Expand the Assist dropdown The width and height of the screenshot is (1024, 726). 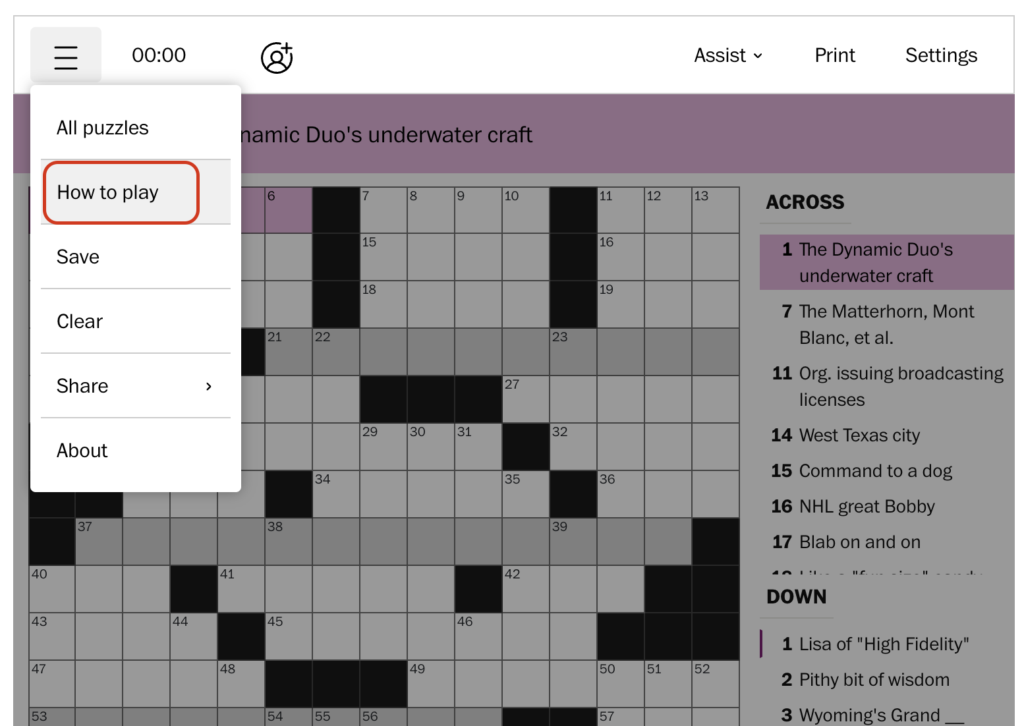tap(728, 55)
